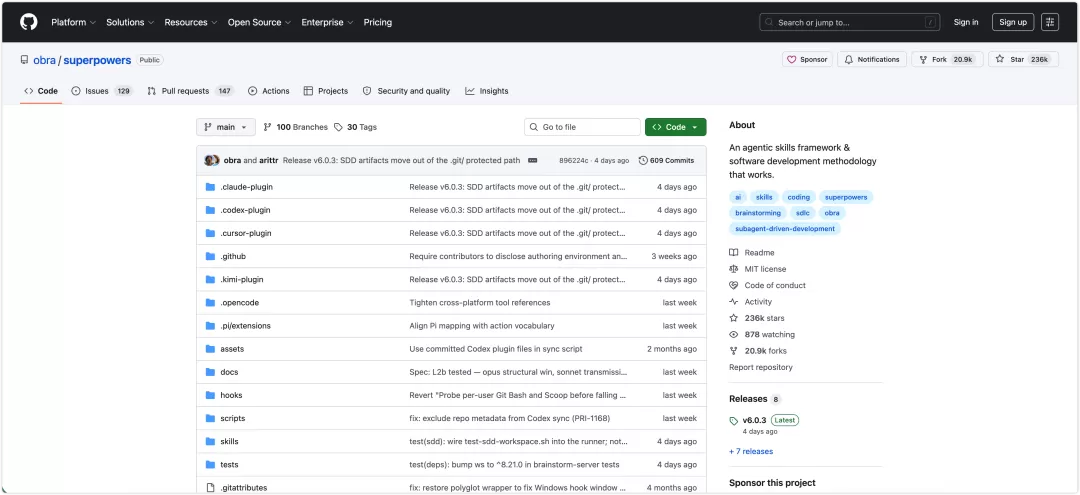
Task: Click the assets folder icon
Action: click(210, 349)
